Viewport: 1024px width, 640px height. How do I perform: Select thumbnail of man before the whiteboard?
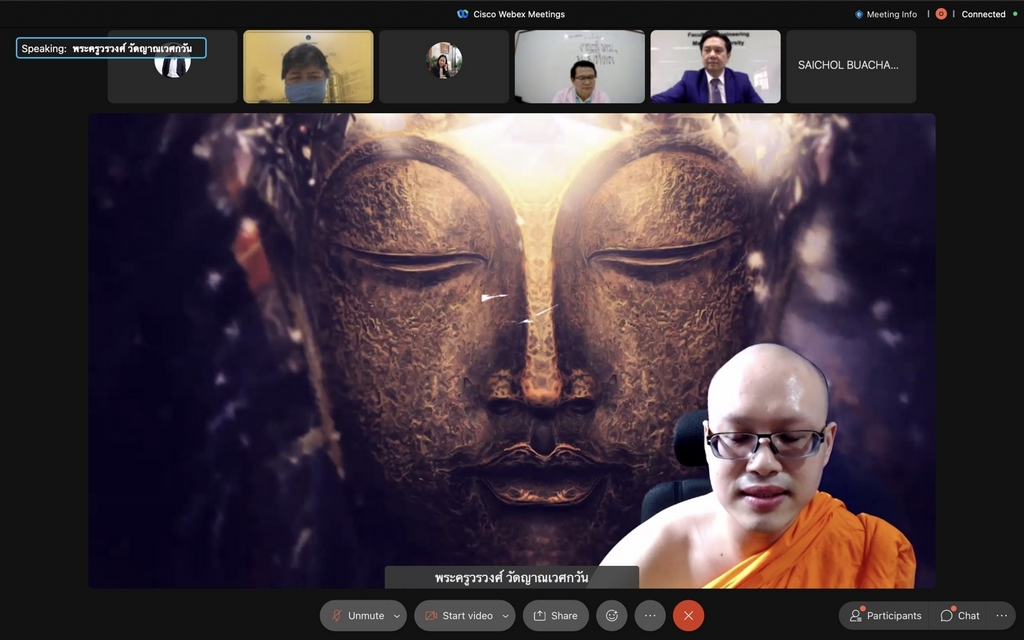580,66
